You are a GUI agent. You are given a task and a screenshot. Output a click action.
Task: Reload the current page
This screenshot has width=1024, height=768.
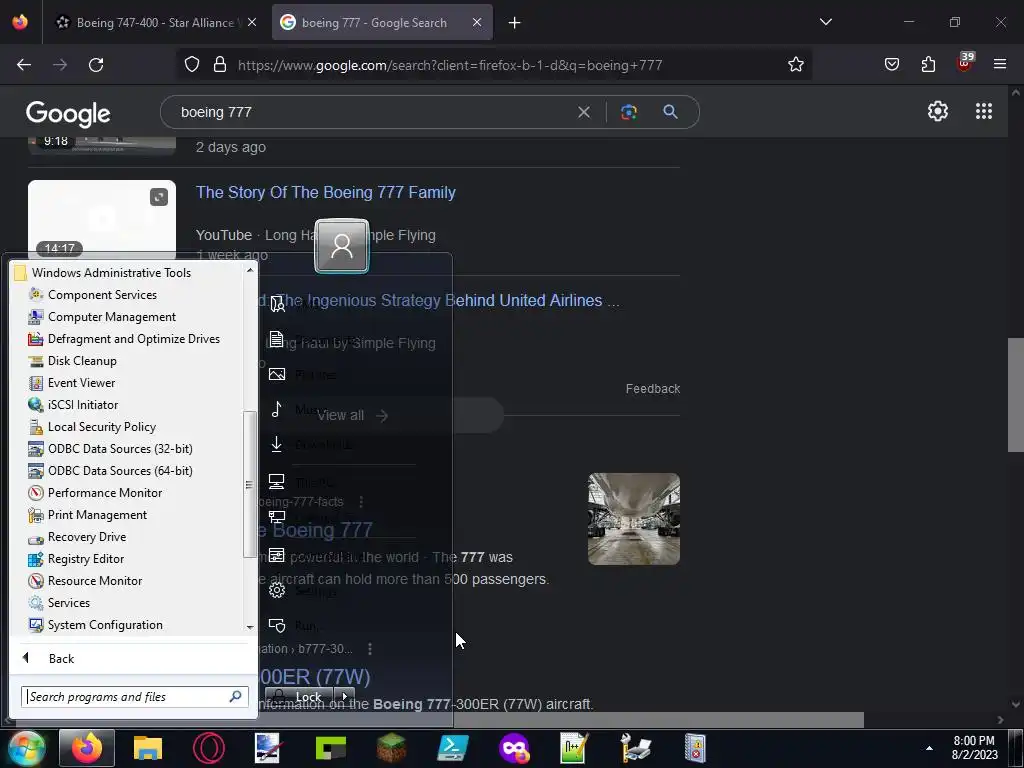tap(96, 65)
